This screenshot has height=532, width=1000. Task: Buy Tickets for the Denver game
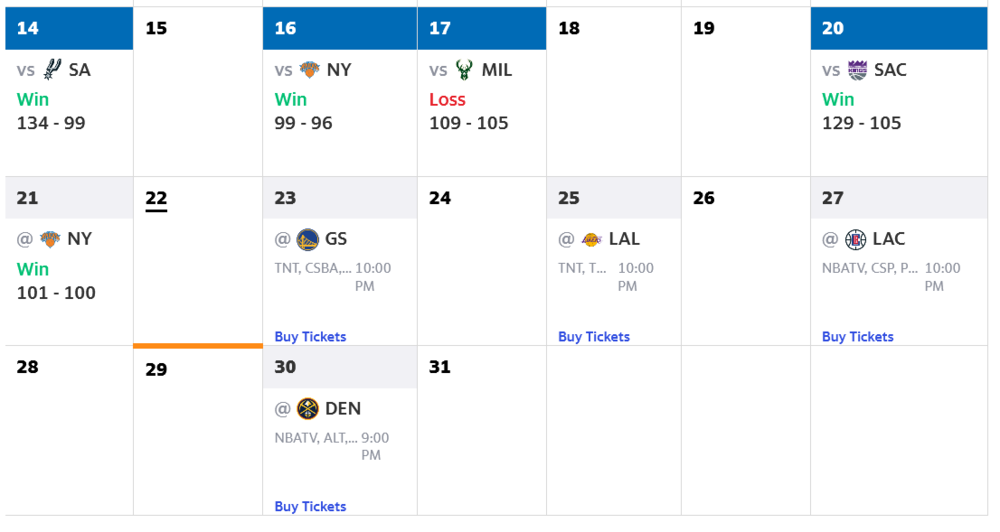[x=310, y=507]
